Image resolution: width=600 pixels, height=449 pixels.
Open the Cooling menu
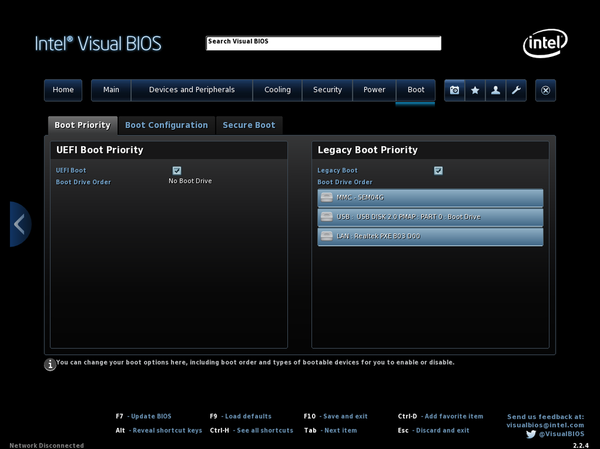tap(277, 90)
